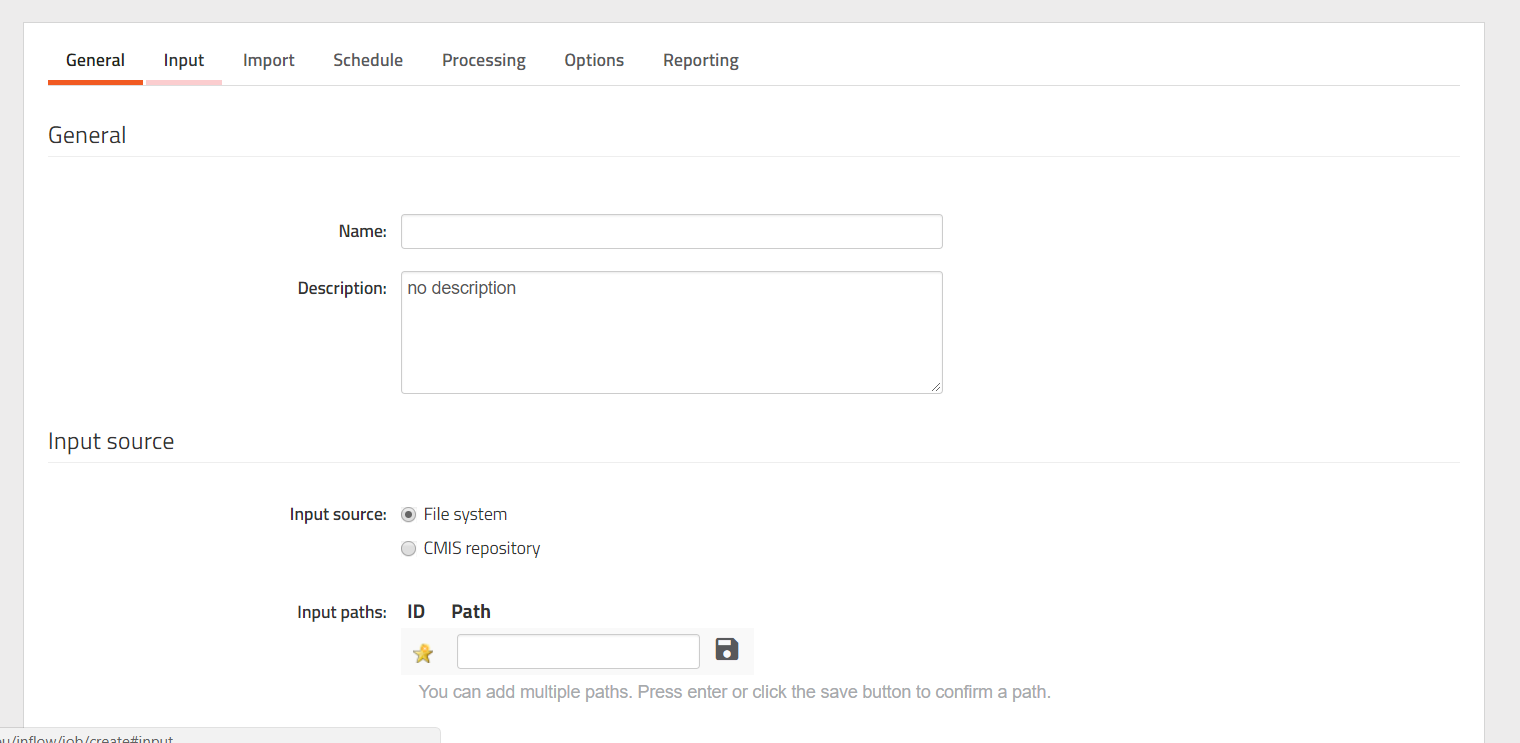The width and height of the screenshot is (1520, 743).
Task: Click the Path input box
Action: coord(578,652)
